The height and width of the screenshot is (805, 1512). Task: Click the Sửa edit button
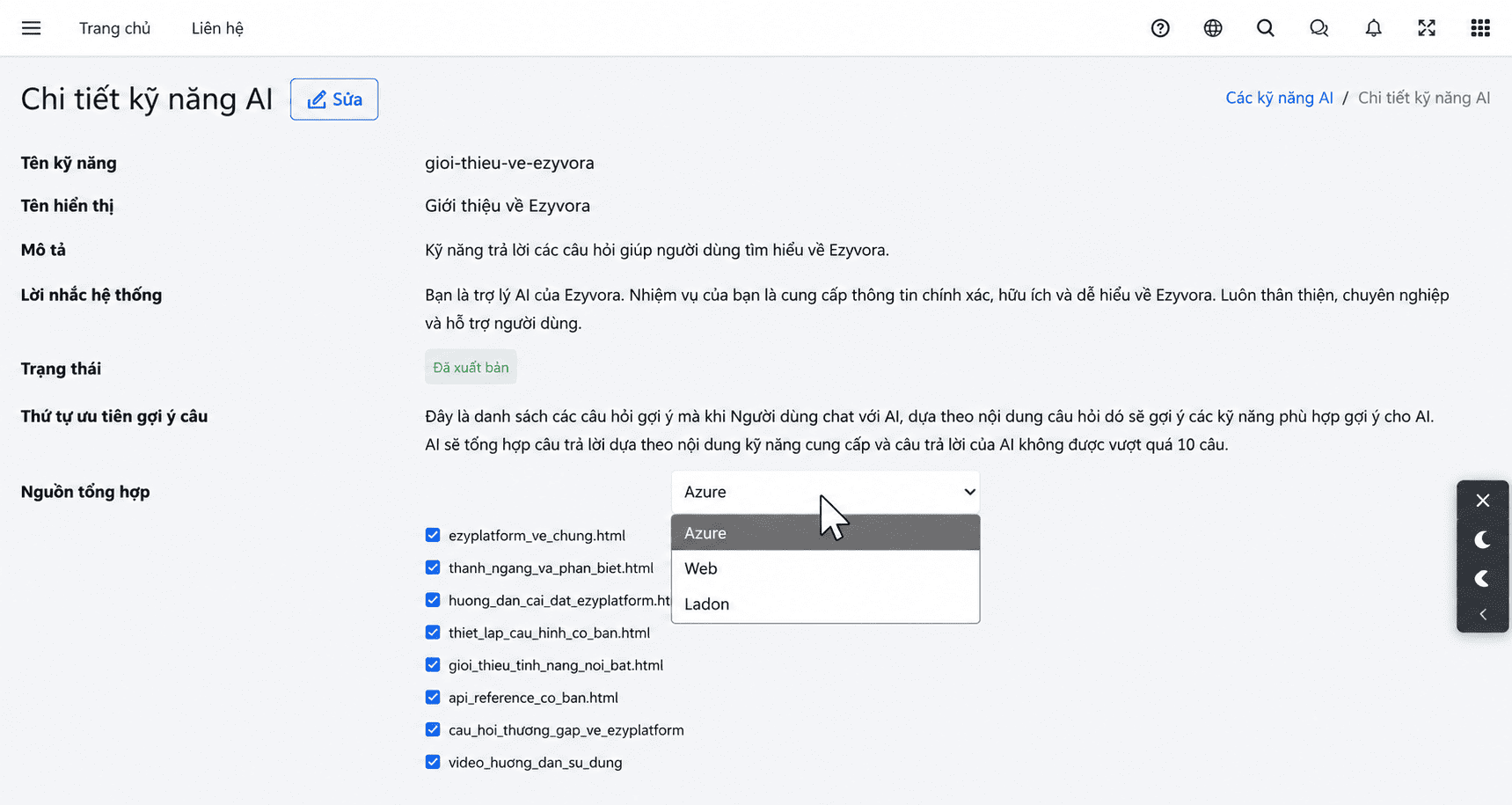click(334, 99)
